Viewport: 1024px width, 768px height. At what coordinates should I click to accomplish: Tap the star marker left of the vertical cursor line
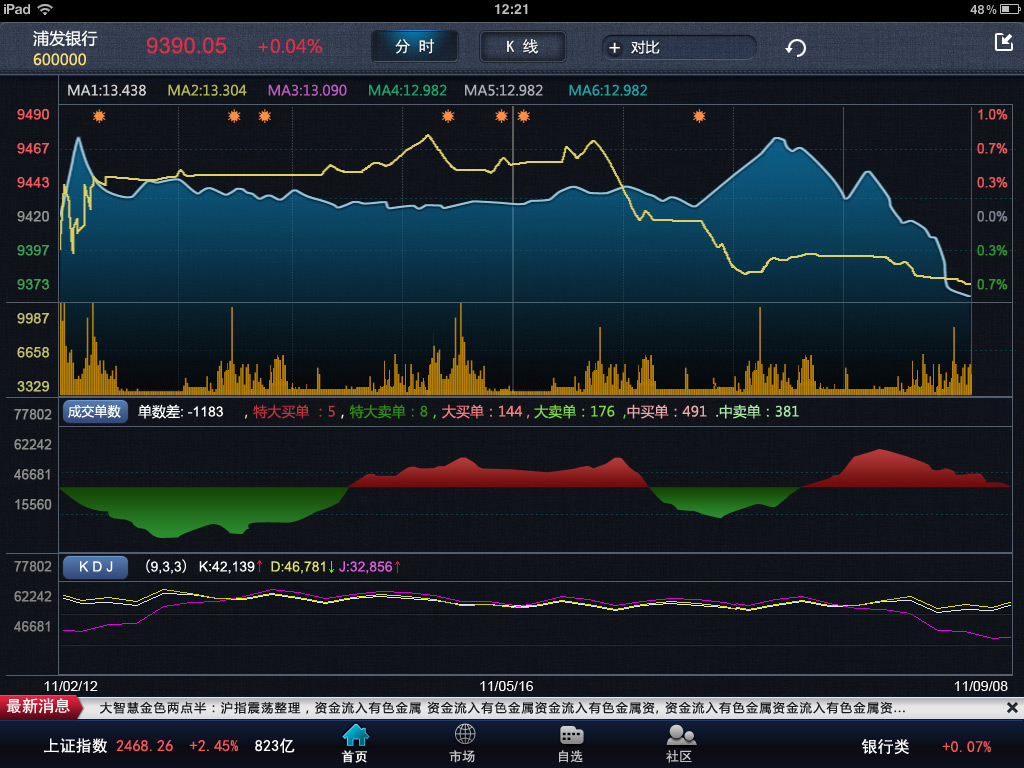pos(502,116)
